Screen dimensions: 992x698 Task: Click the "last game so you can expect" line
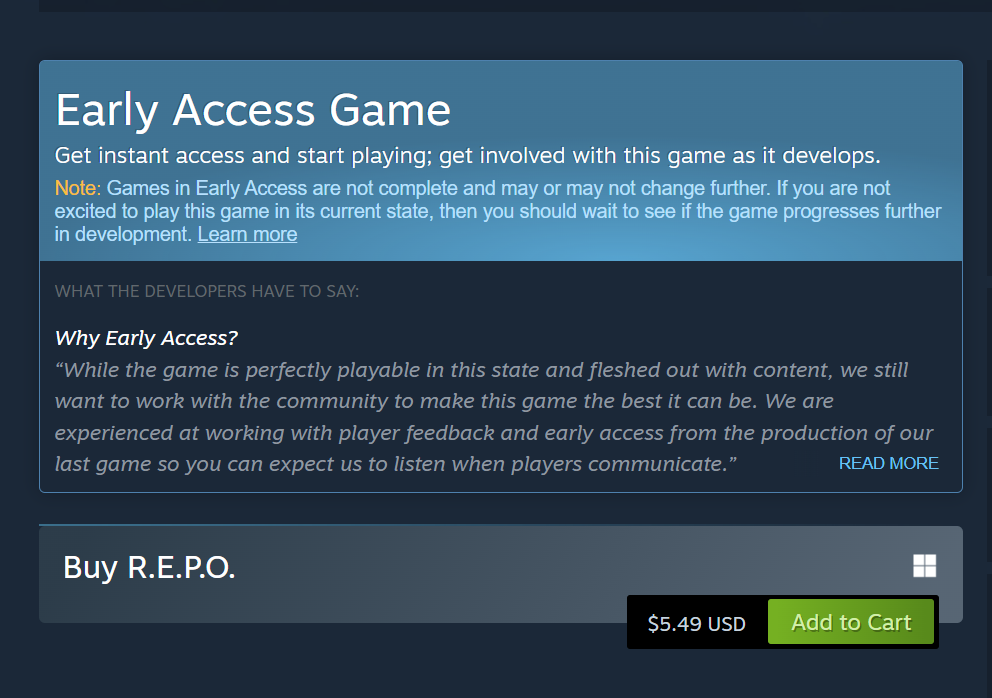395,464
